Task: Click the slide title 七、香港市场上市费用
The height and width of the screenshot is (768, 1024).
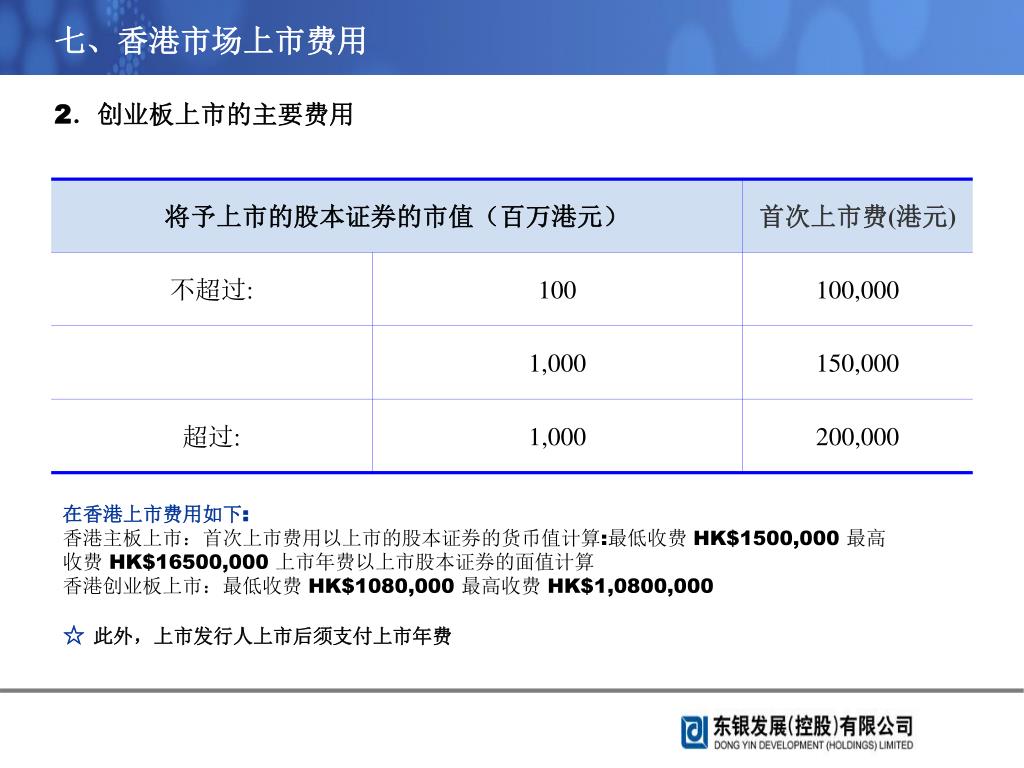Action: pyautogui.click(x=210, y=40)
